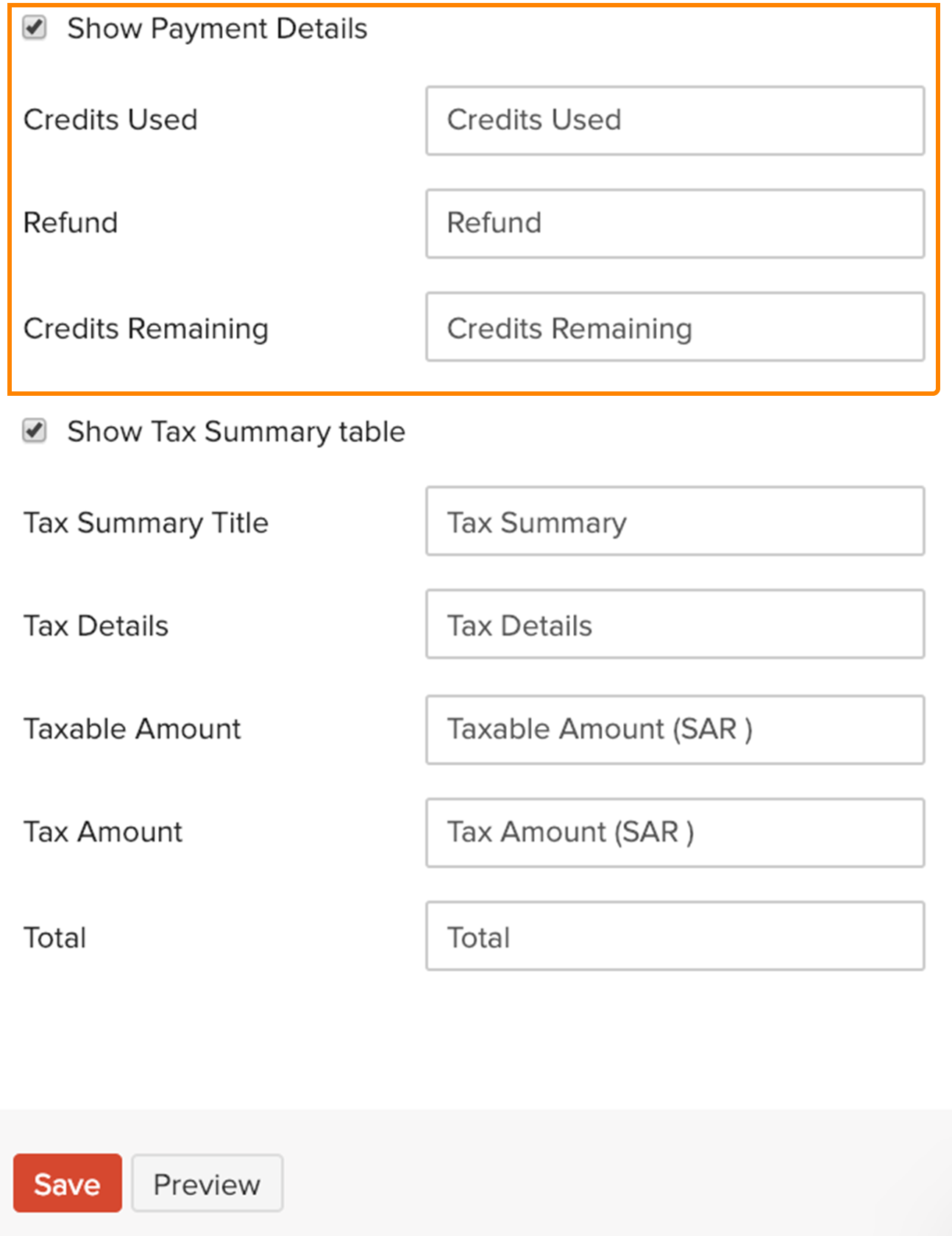The width and height of the screenshot is (952, 1236).
Task: Click the Total text input field
Action: click(x=675, y=936)
